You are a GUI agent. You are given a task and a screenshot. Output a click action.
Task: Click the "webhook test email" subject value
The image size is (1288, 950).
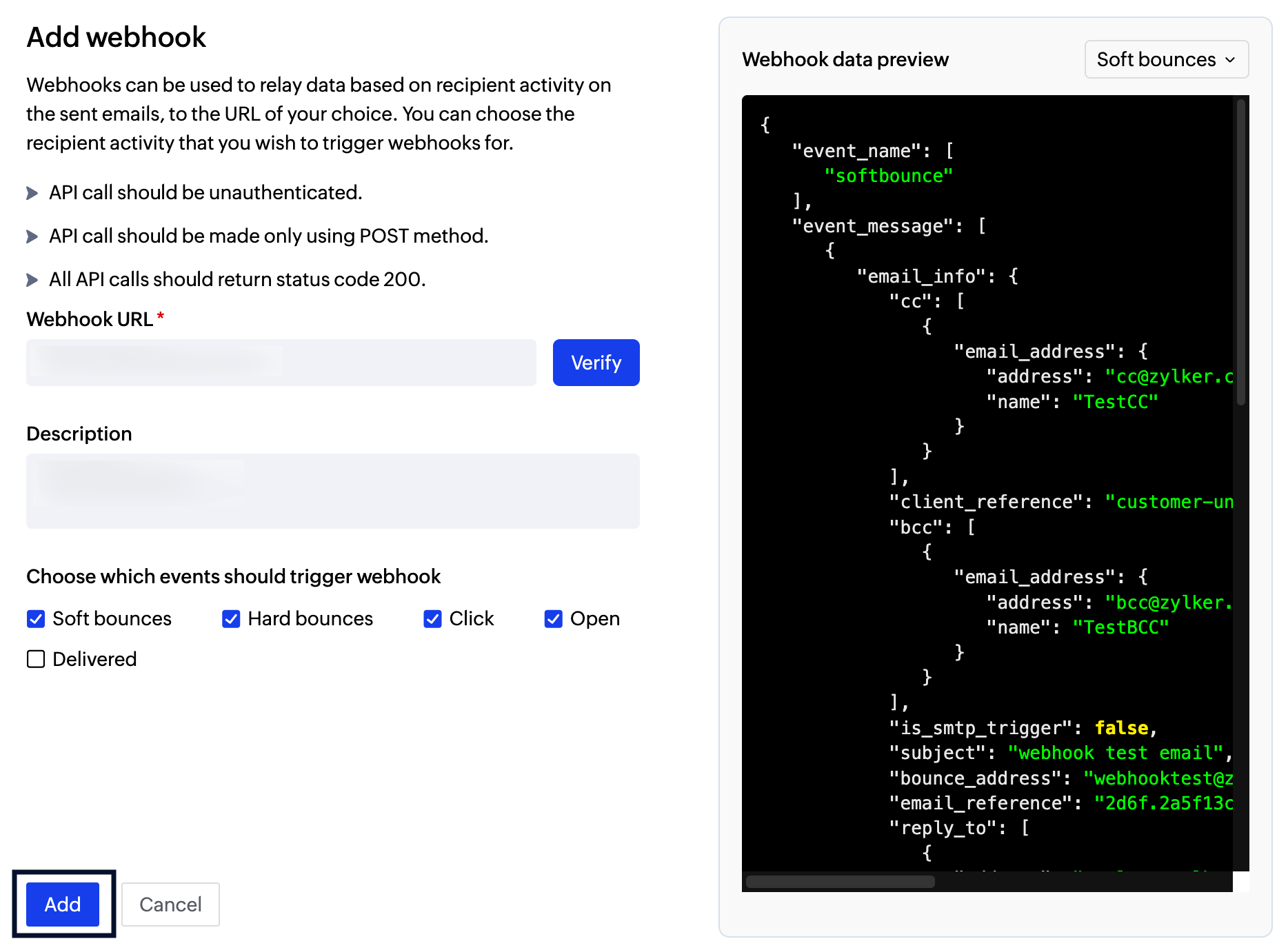point(1115,753)
